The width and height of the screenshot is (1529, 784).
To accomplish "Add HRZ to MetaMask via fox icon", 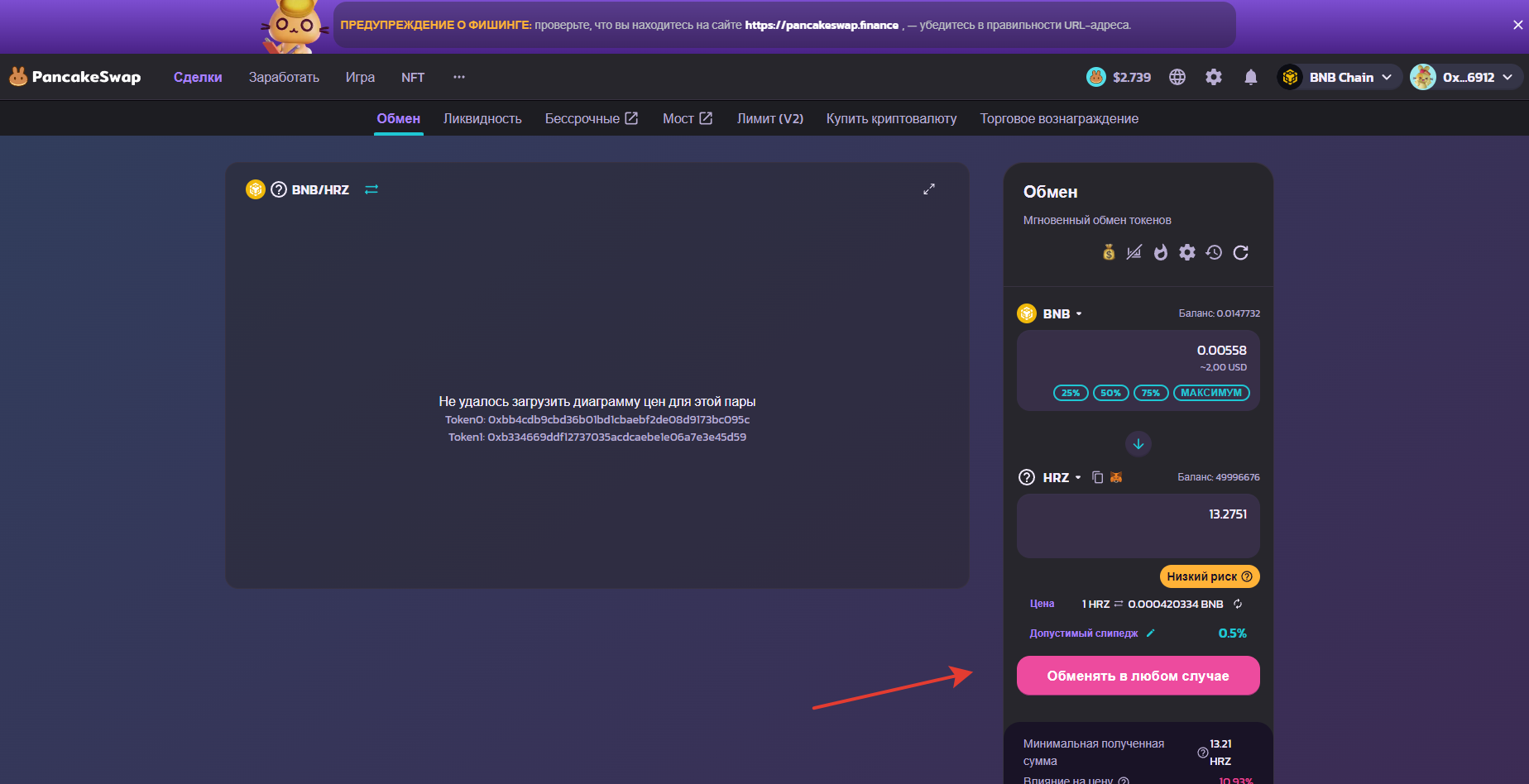I will 1116,477.
